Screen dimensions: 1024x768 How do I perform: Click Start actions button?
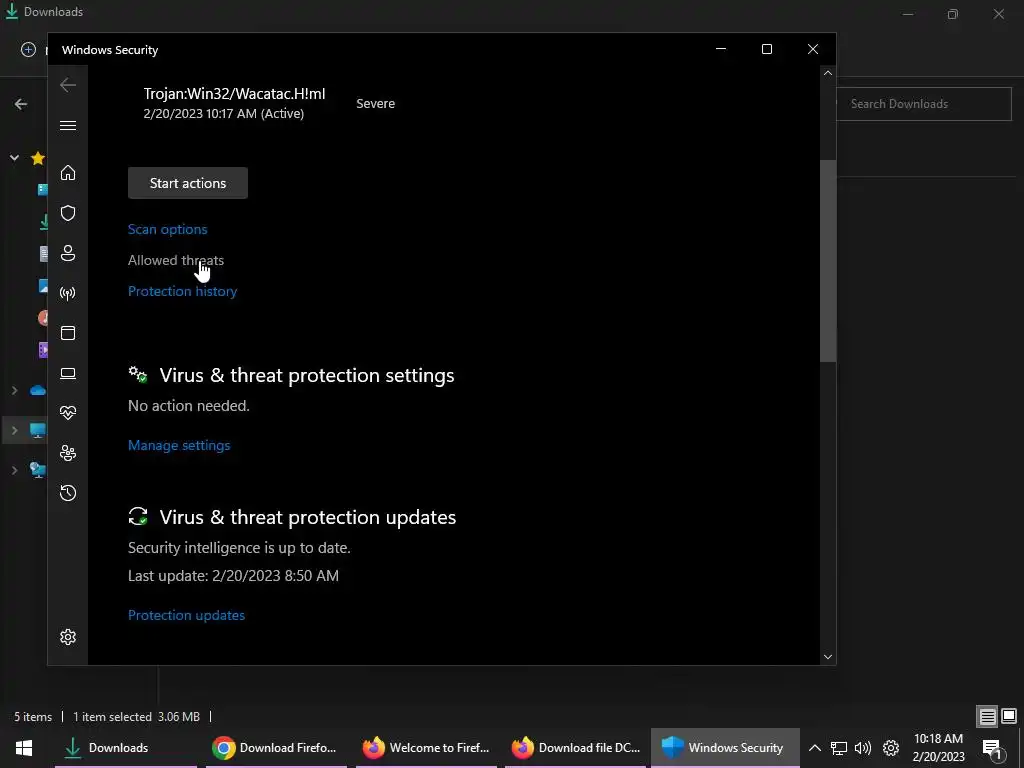[188, 183]
